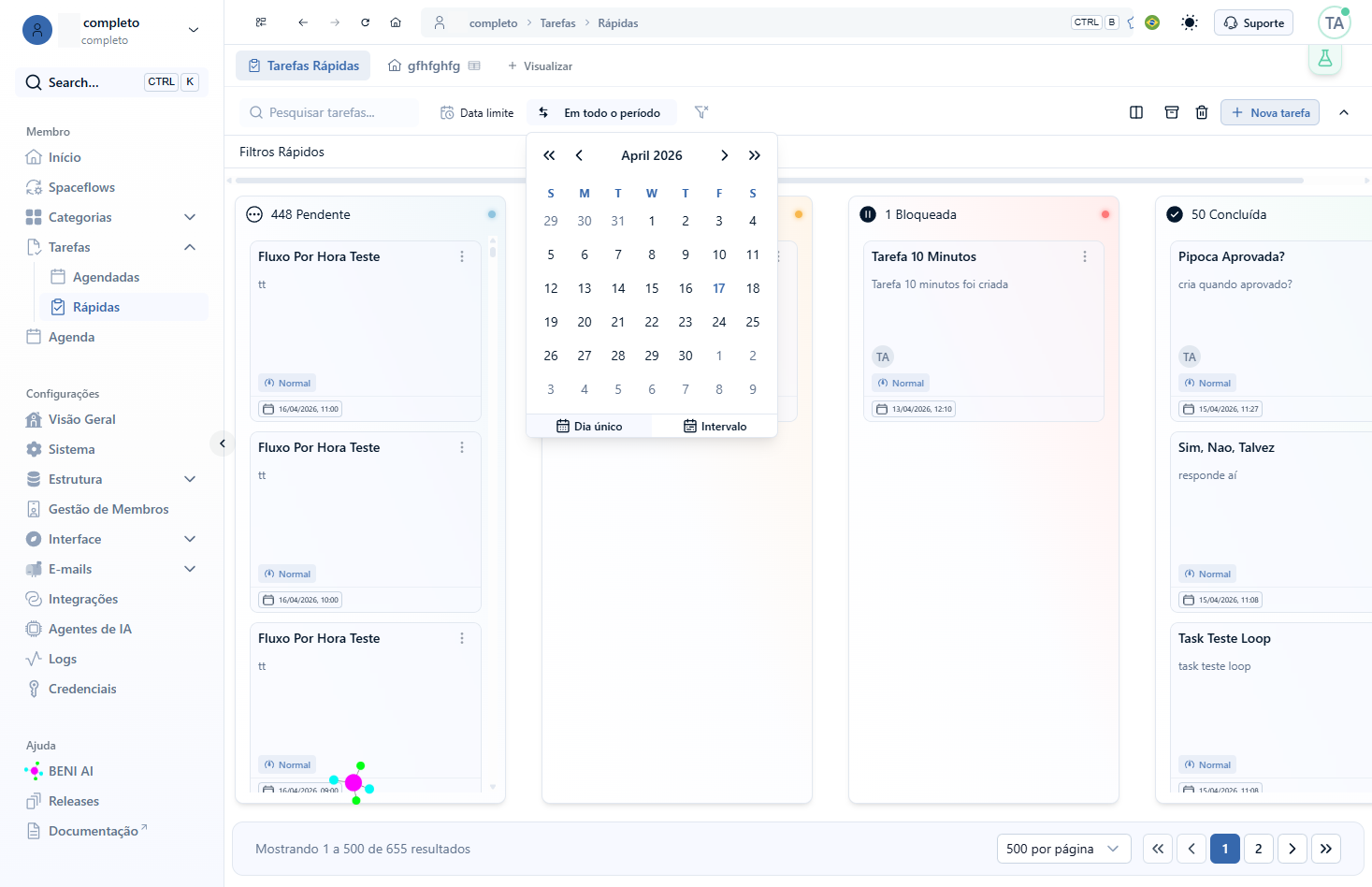Screen dimensions: 1372x887
Task: Toggle the light/dark theme sun icon
Action: click(x=1190, y=22)
